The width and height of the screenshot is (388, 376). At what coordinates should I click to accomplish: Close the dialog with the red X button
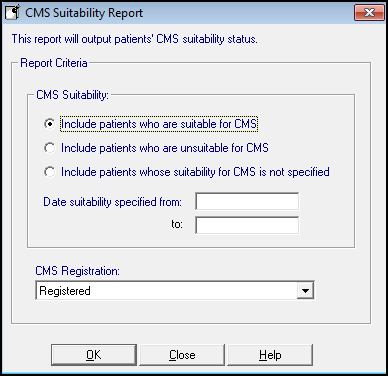pyautogui.click(x=369, y=13)
